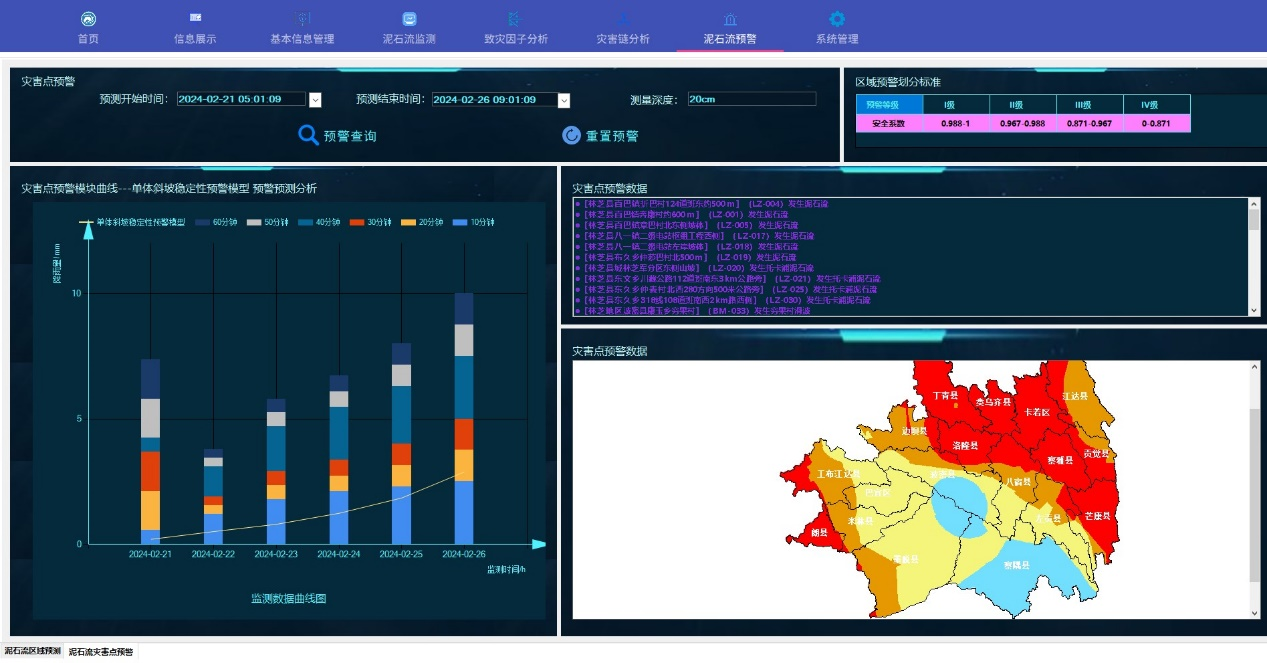Viewport: 1267px width, 663px height.
Task: Select the warning row for LZ-019
Action: (684, 257)
